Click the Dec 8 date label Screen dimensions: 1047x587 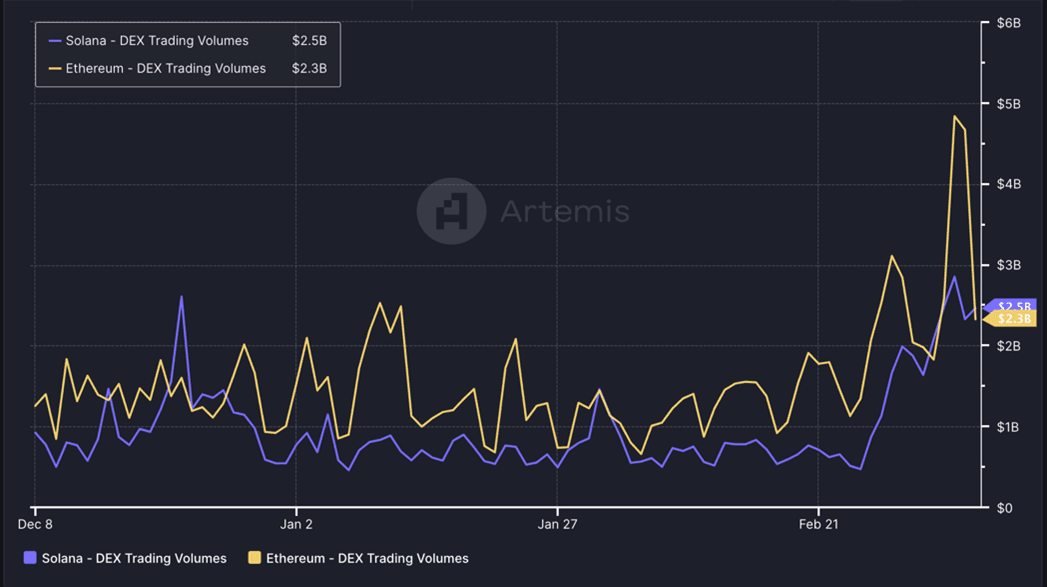(35, 524)
